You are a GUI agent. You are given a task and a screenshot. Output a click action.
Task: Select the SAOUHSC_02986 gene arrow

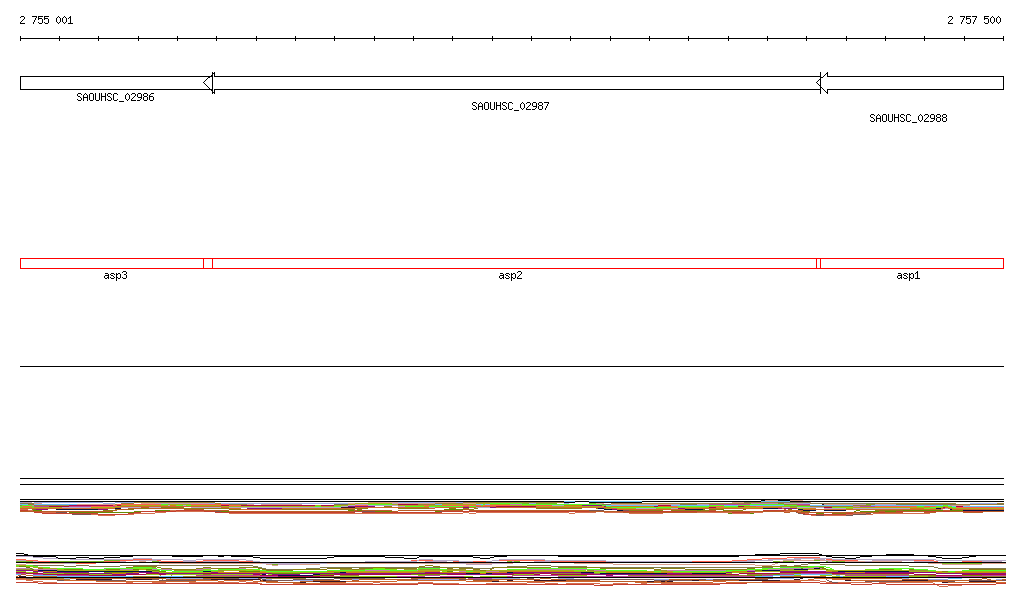click(116, 83)
